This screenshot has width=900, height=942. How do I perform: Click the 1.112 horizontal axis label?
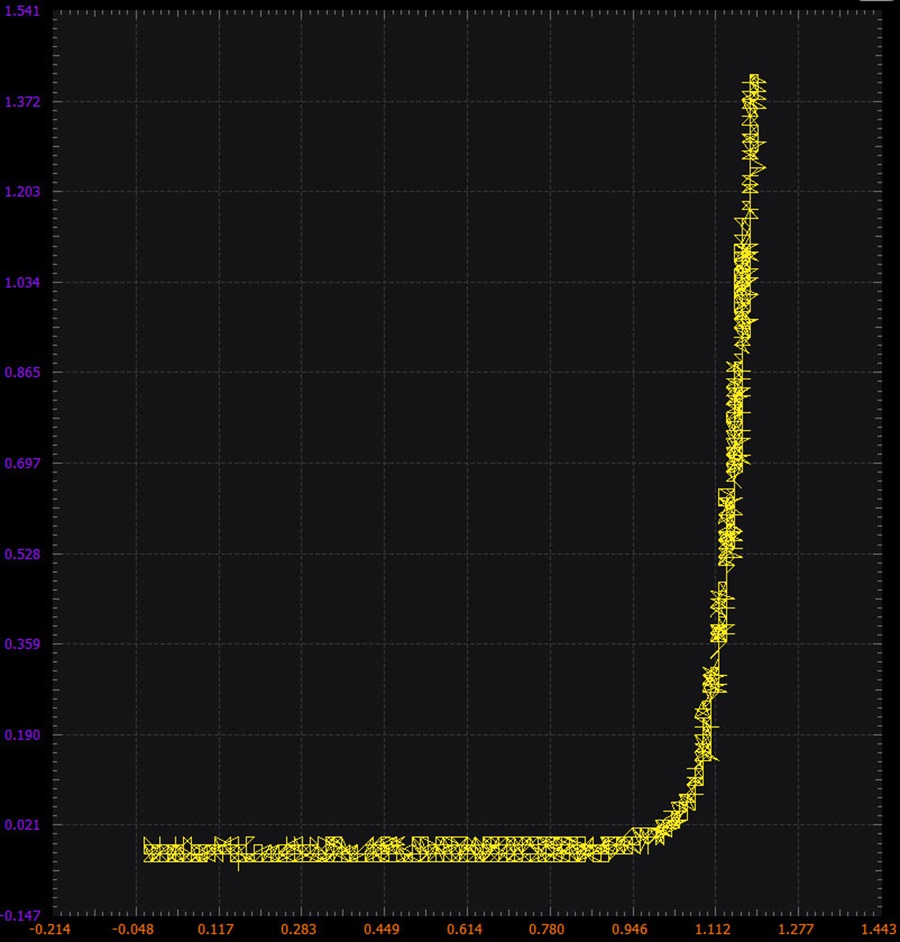pos(713,930)
